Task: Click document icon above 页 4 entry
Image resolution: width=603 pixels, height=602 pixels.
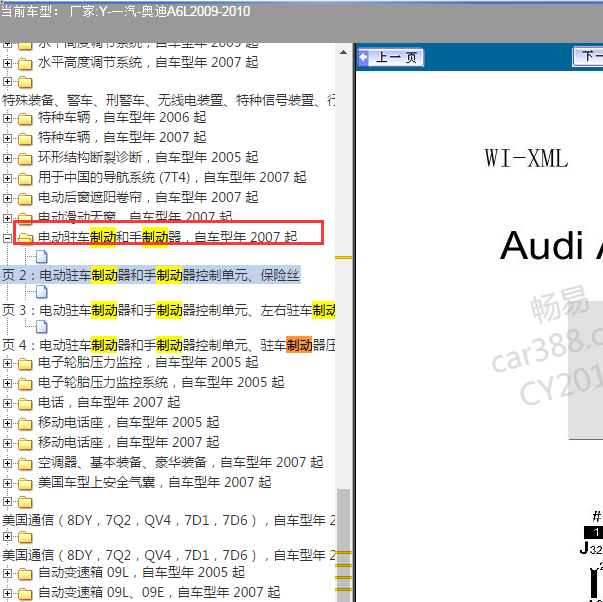Action: click(x=42, y=327)
